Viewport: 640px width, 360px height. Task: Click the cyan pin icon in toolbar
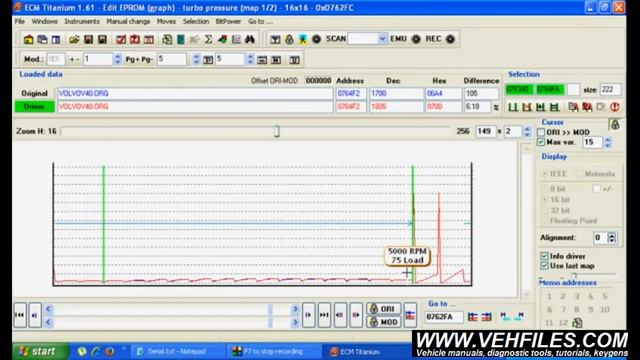303,39
